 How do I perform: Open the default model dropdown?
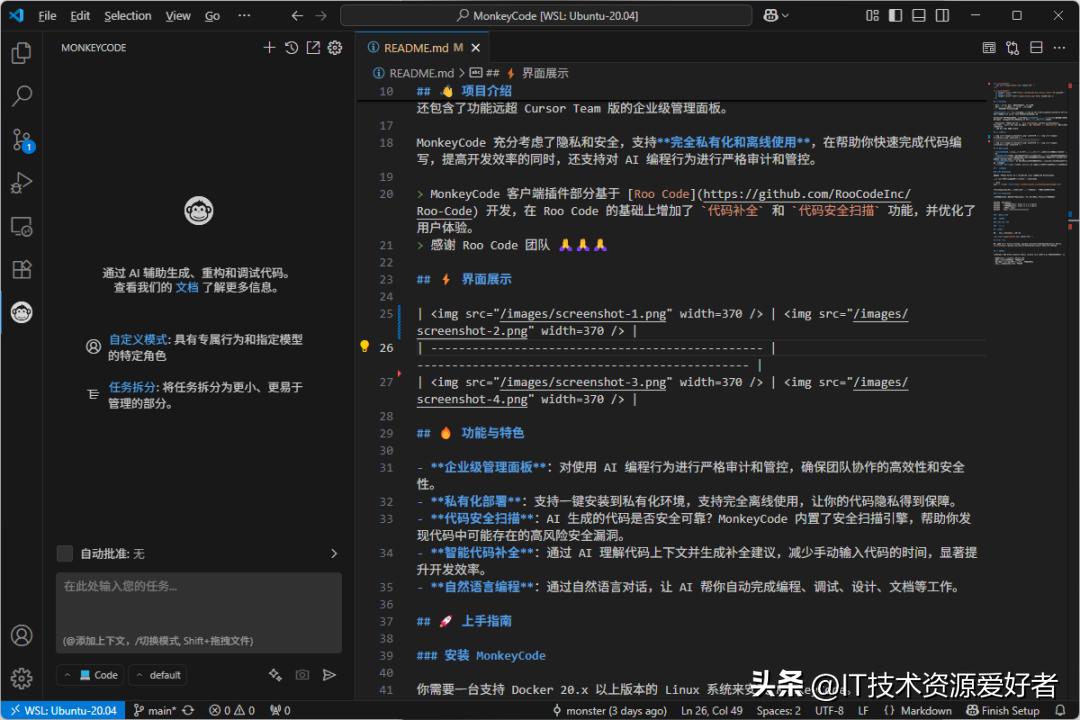click(x=157, y=675)
